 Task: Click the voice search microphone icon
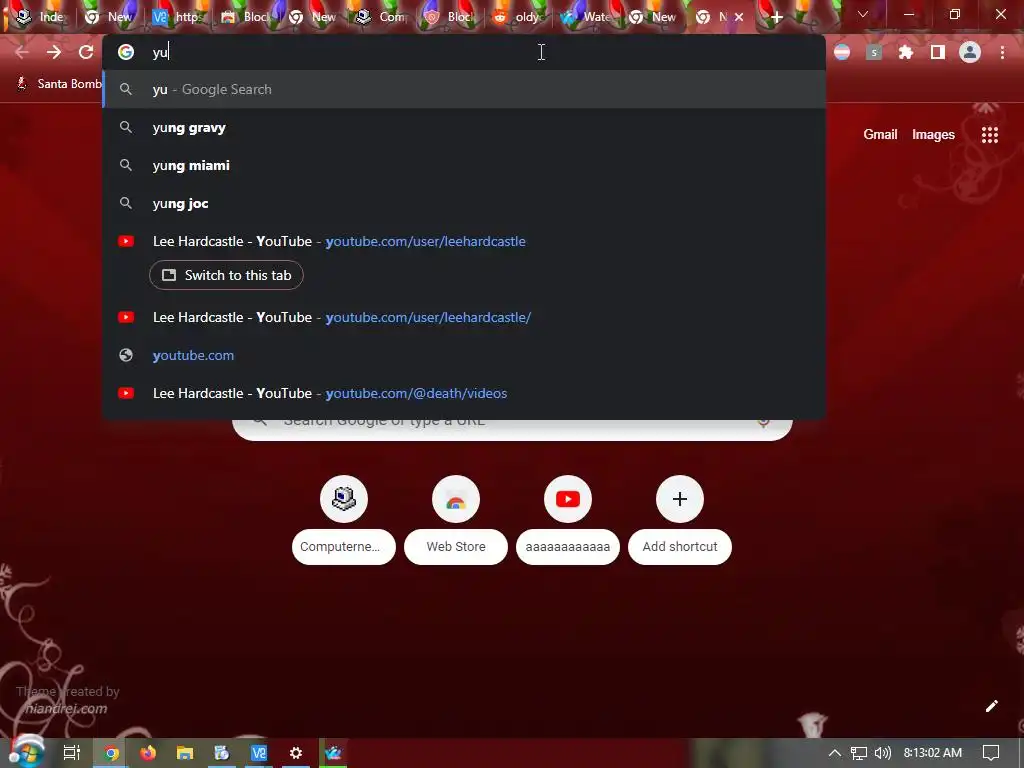click(x=763, y=421)
